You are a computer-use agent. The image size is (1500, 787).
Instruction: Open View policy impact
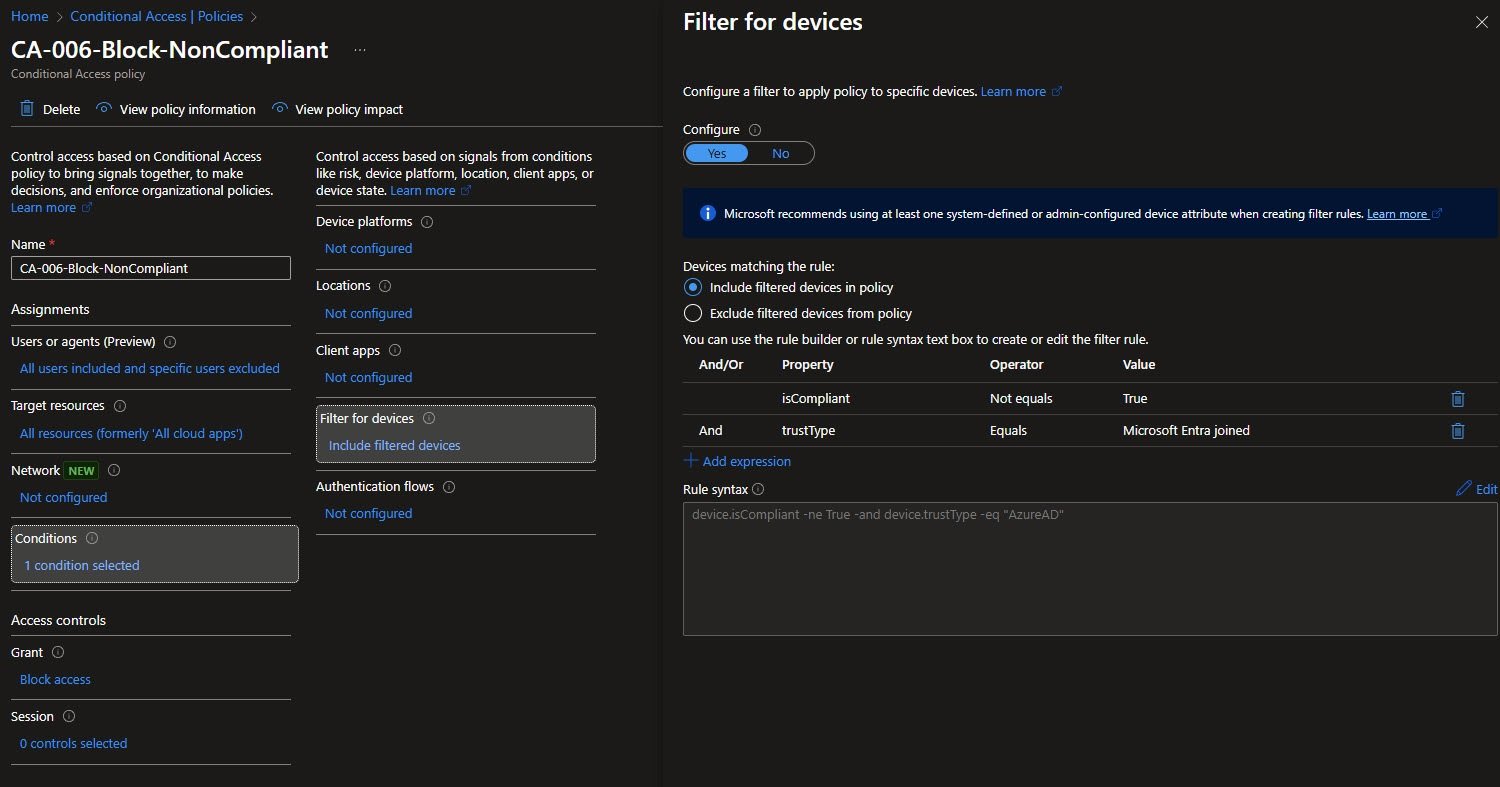348,109
